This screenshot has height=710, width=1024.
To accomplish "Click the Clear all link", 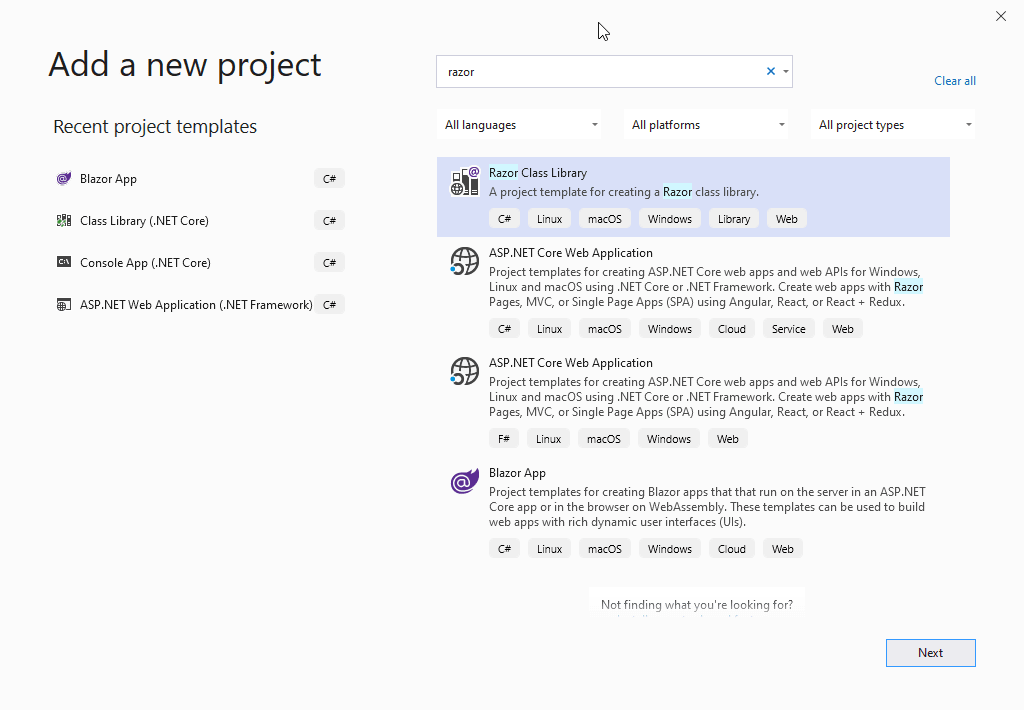I will click(955, 81).
